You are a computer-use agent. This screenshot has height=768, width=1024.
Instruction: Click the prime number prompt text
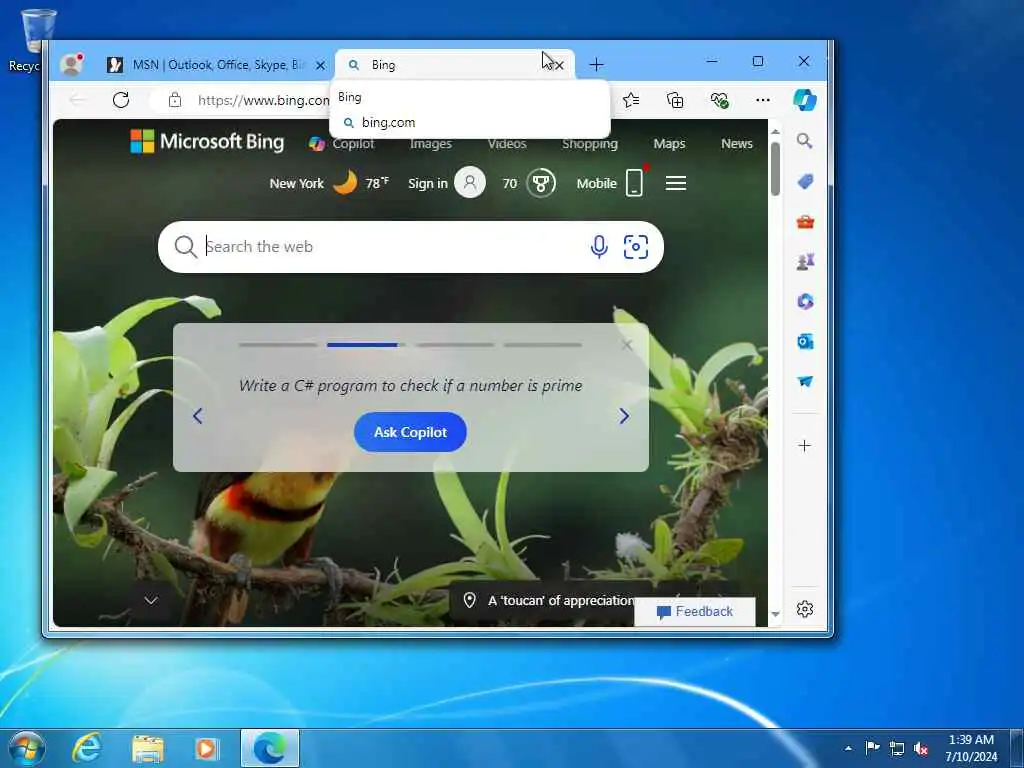(410, 385)
